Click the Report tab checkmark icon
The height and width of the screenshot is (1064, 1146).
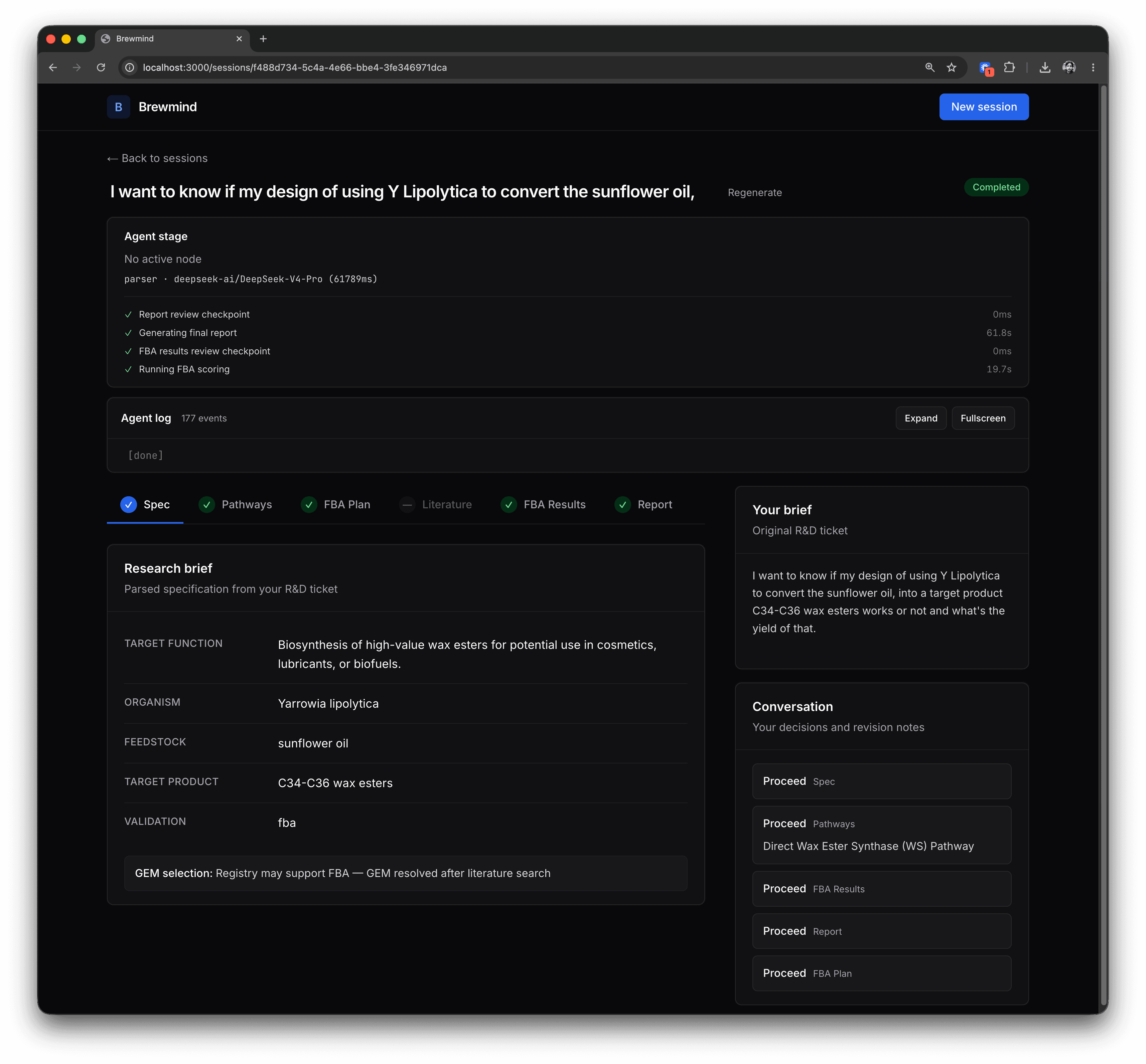click(622, 504)
